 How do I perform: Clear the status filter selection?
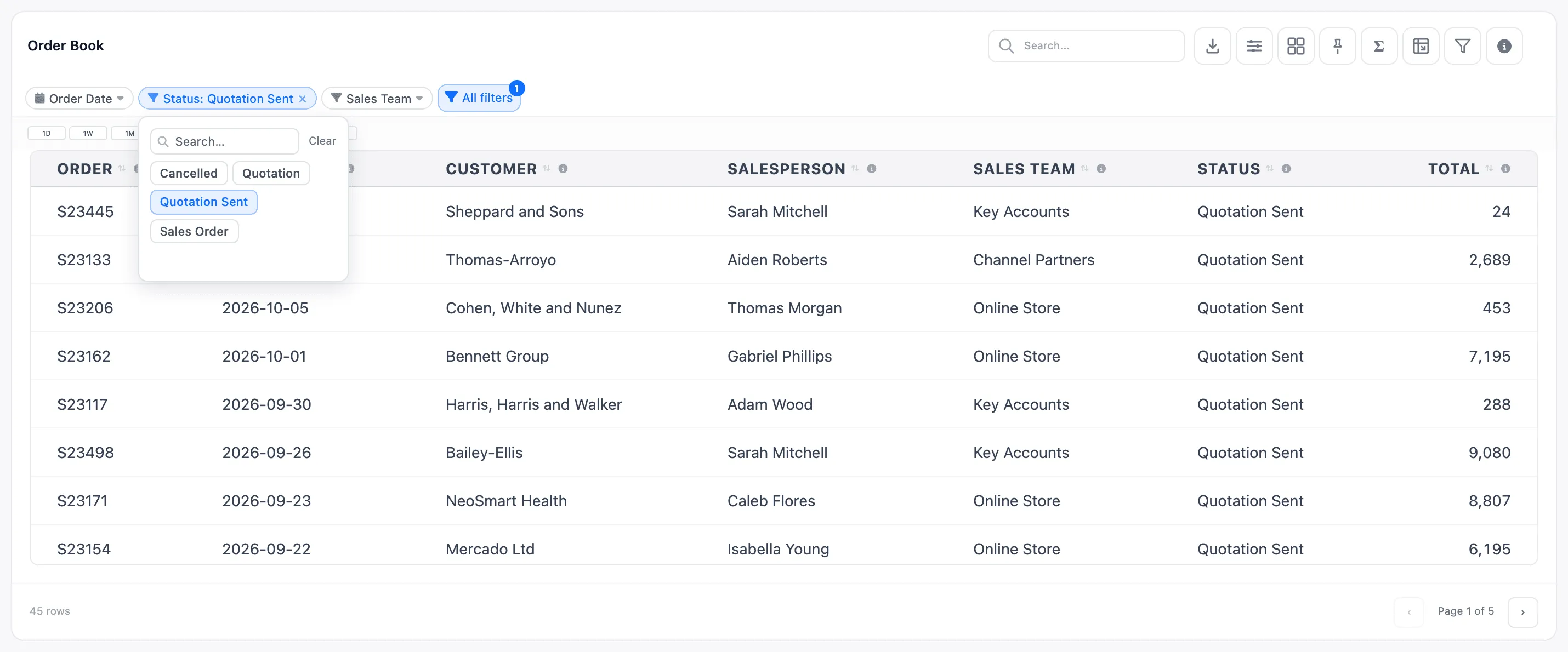click(x=322, y=141)
